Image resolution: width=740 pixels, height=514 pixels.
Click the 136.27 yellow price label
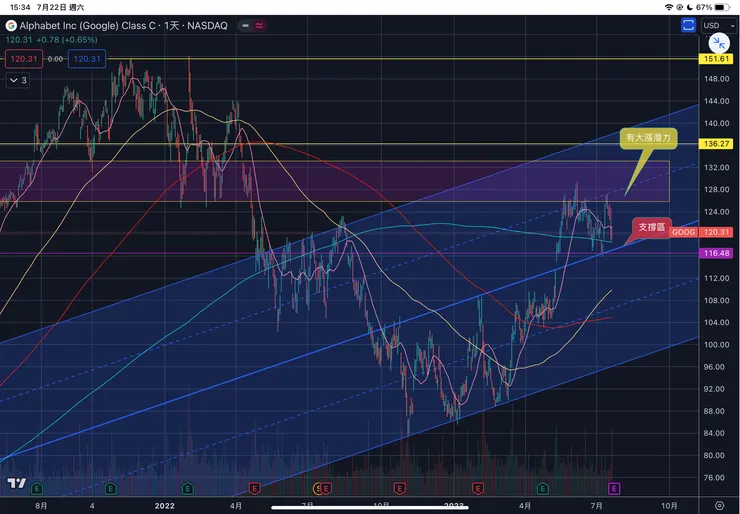click(716, 143)
